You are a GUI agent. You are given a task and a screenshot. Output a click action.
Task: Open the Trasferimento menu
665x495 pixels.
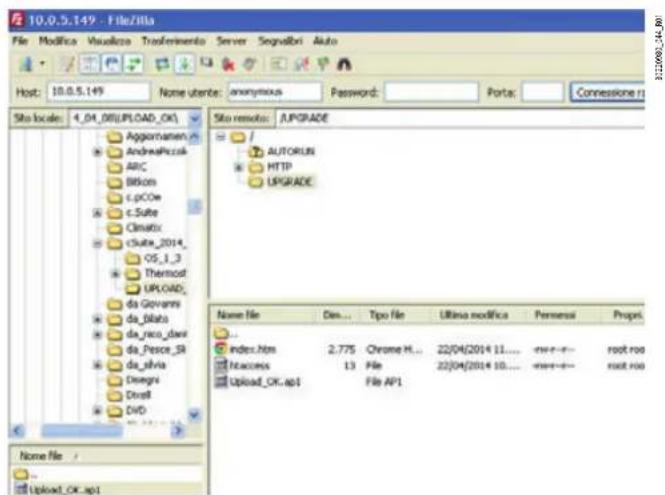(173, 41)
